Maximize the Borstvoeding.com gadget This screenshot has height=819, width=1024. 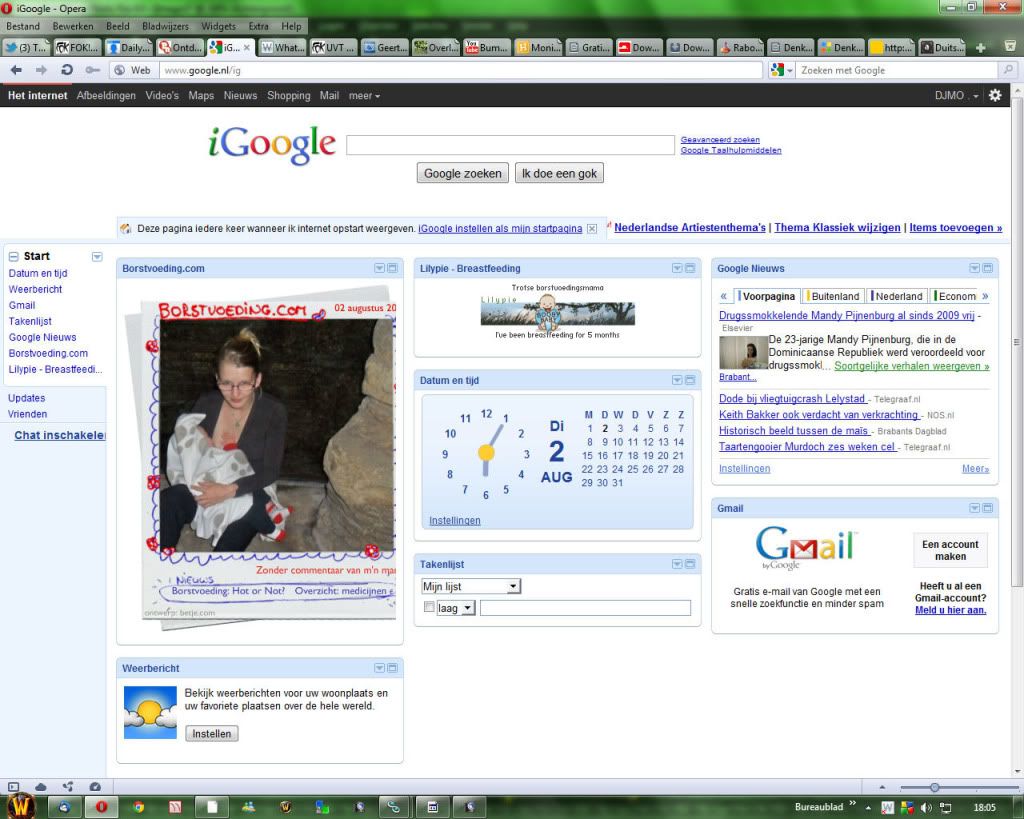click(392, 268)
